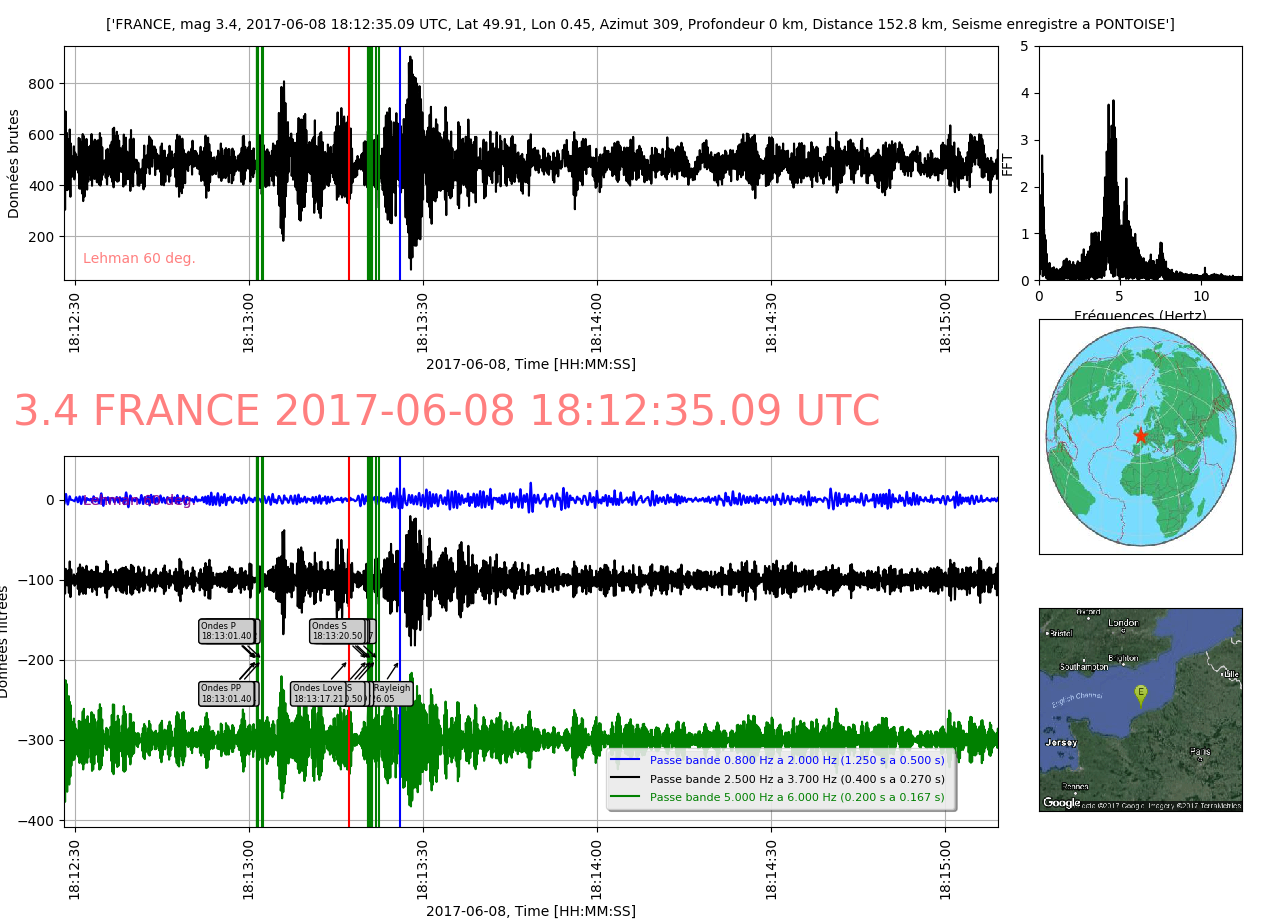
Task: Click the Jersey label on the satellite map
Action: pos(1059,743)
